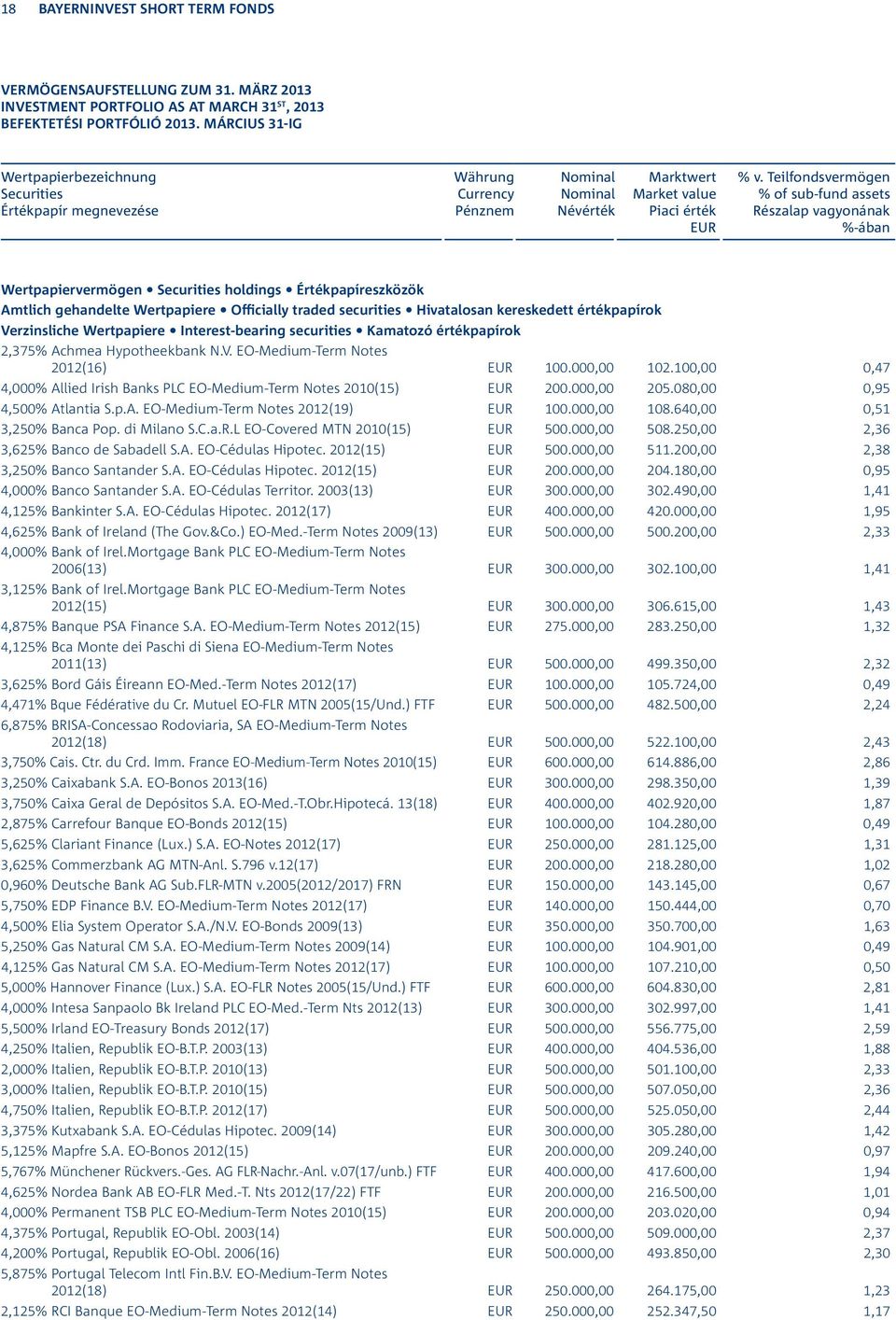Click row '5,625% Clariant Finance (Lux.)'
Screen dimensions: 896x1320
click(445, 845)
